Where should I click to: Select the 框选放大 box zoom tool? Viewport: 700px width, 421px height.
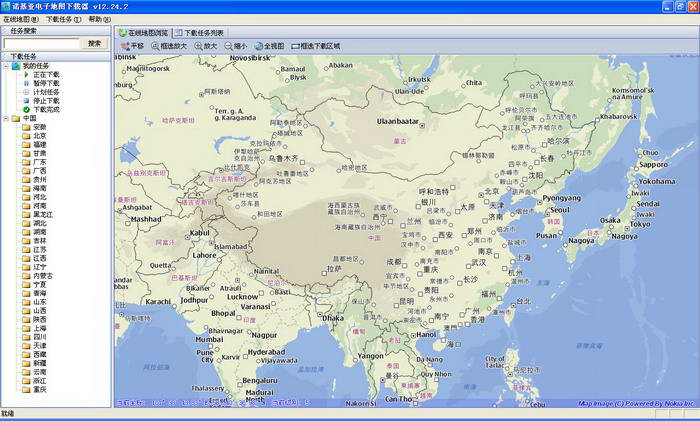tap(169, 46)
